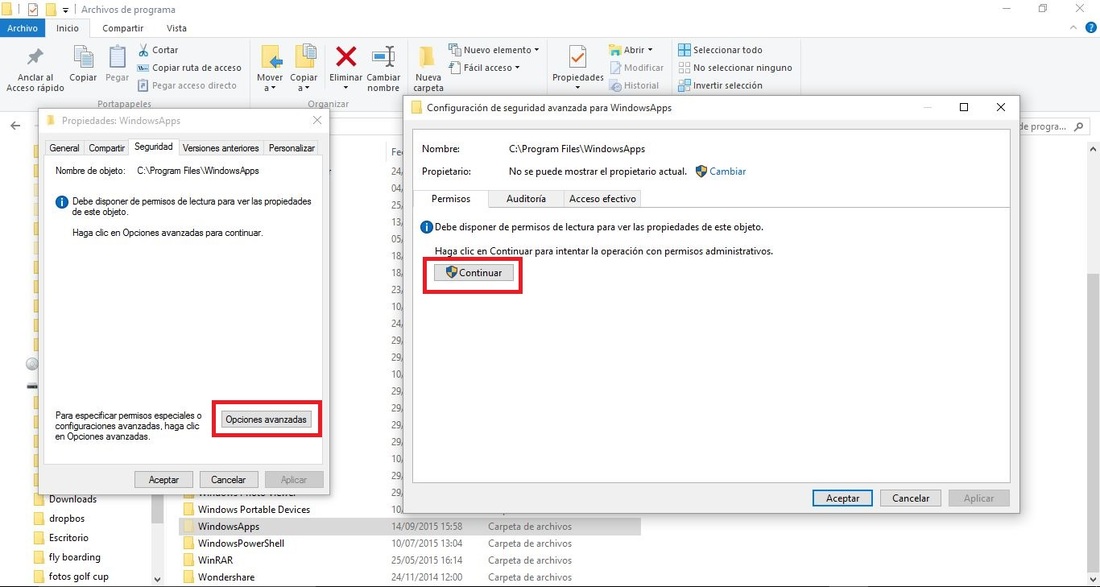
Task: Click the Cambiar owner link
Action: coord(727,171)
